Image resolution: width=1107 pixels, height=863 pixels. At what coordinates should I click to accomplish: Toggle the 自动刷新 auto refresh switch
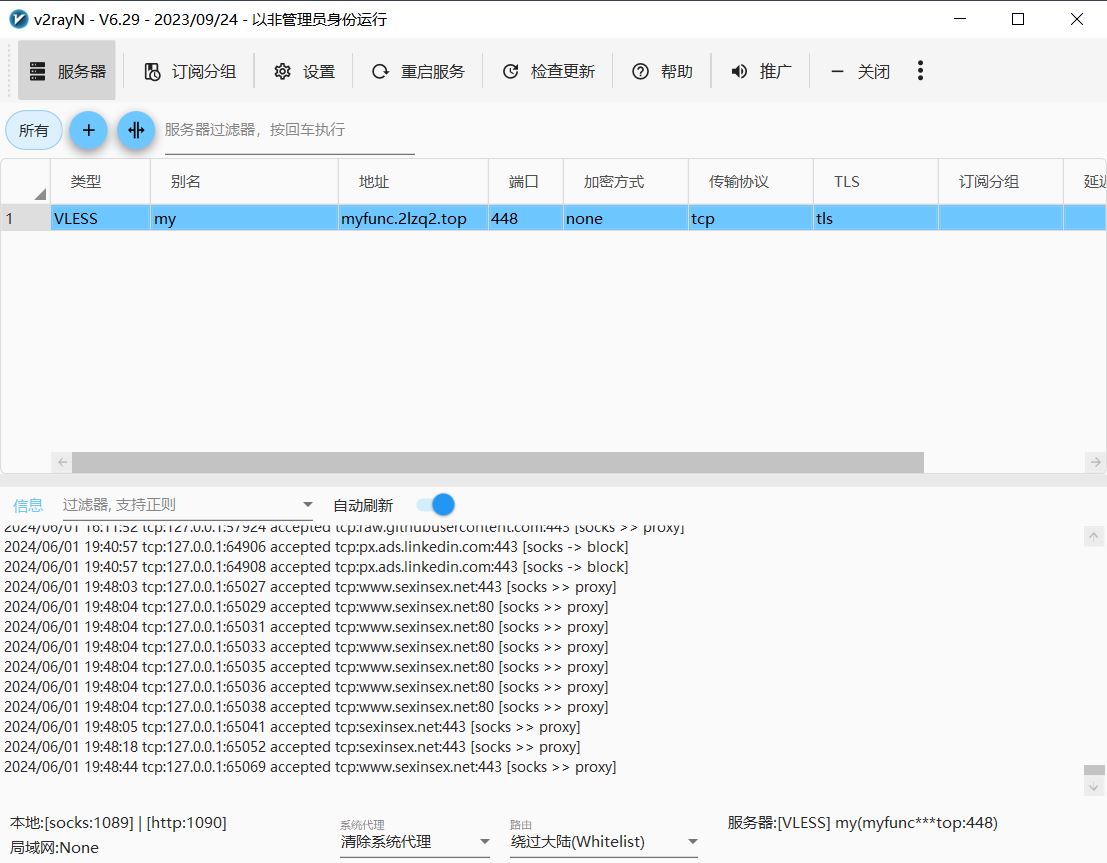pos(436,504)
